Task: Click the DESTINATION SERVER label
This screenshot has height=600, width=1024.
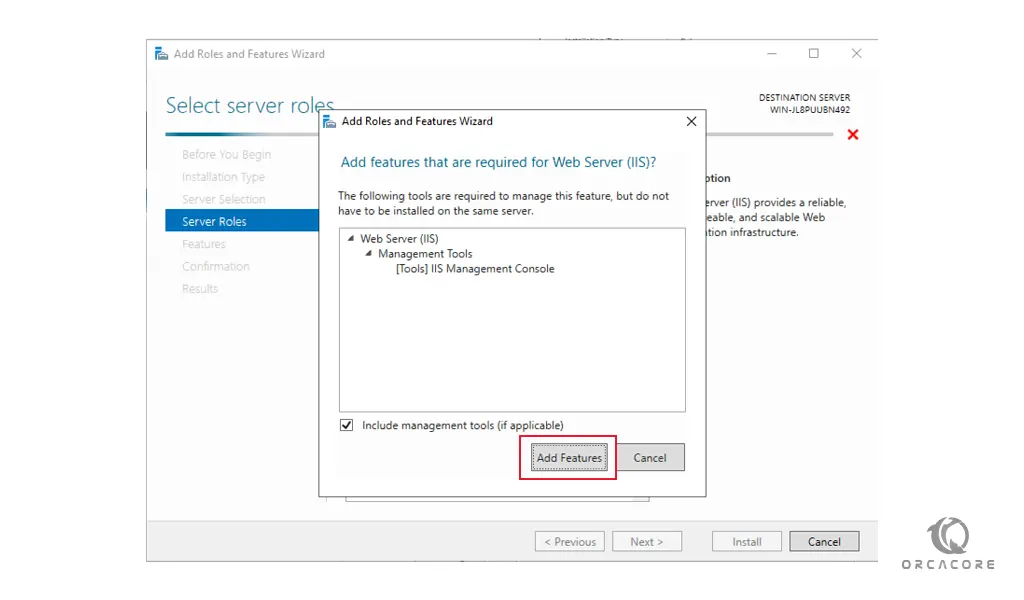Action: pos(805,97)
